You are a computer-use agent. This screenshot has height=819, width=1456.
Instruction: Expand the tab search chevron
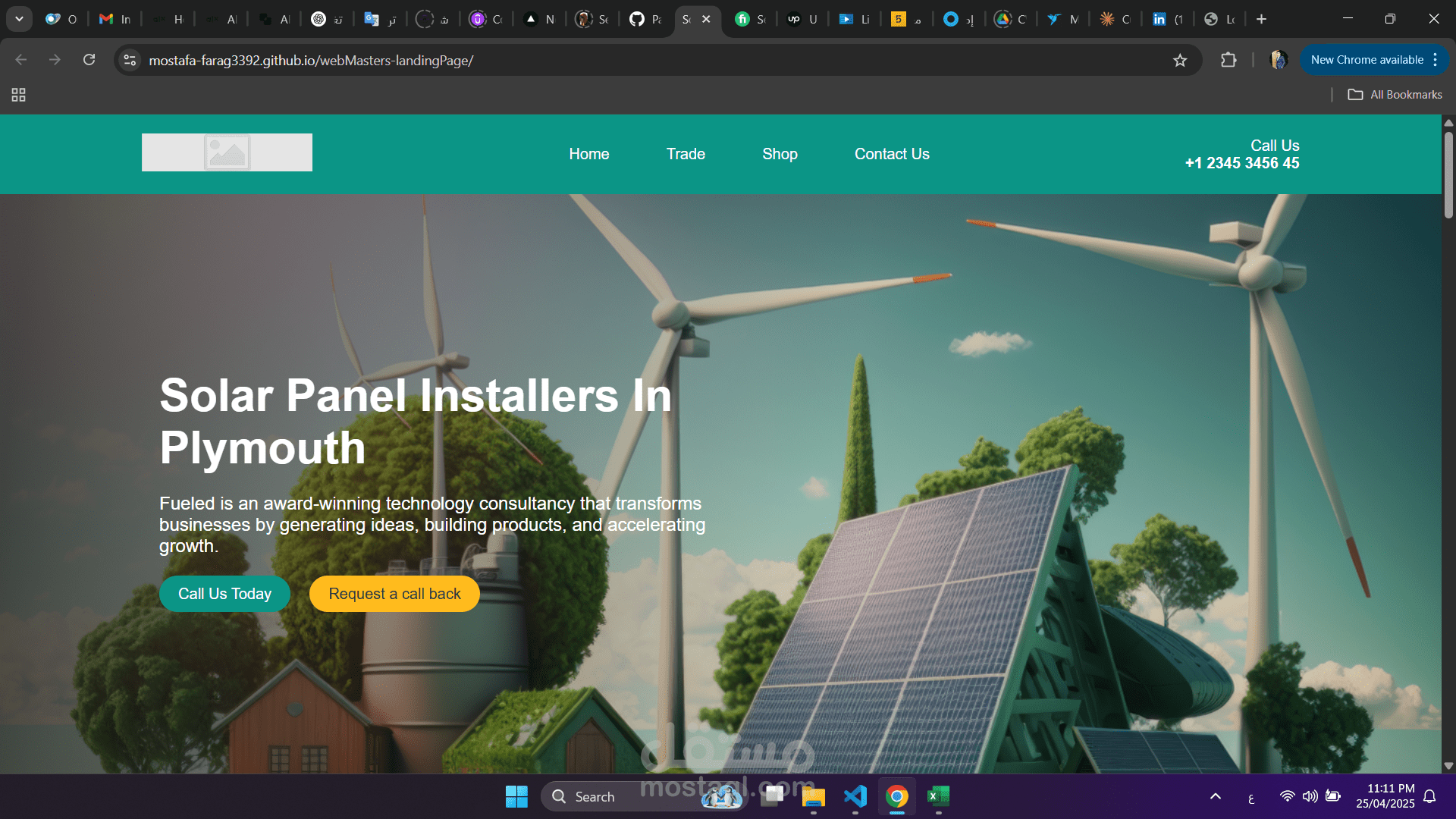[19, 18]
